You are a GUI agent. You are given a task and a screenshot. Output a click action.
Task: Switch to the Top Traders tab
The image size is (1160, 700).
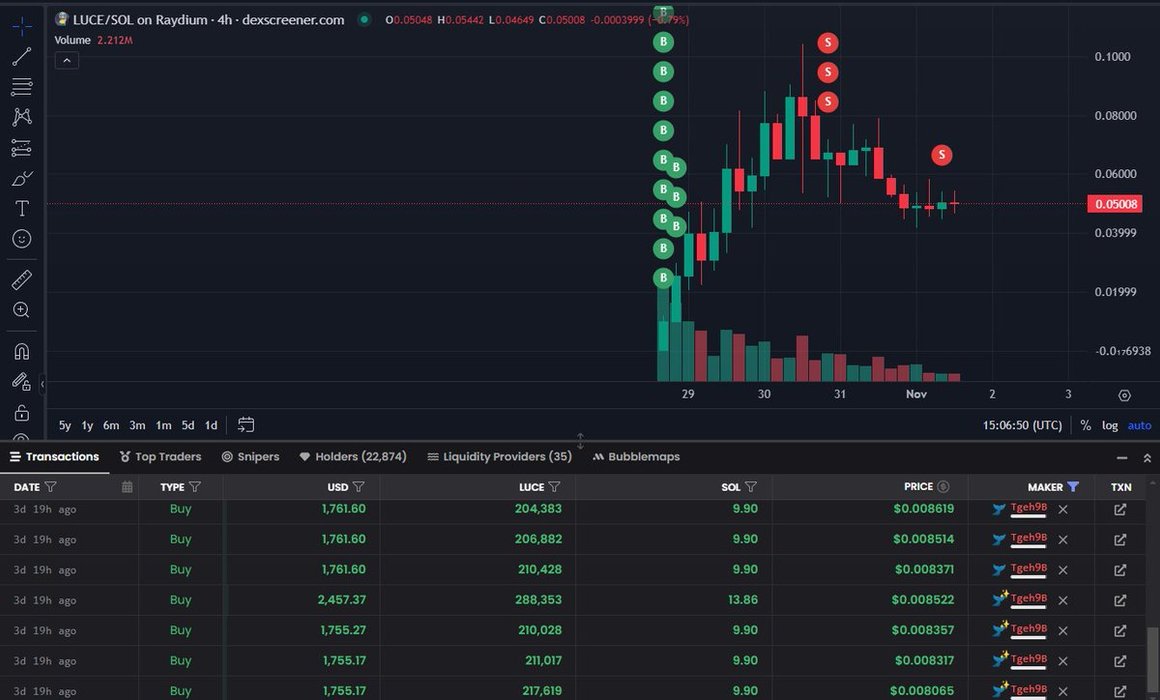pyautogui.click(x=161, y=457)
